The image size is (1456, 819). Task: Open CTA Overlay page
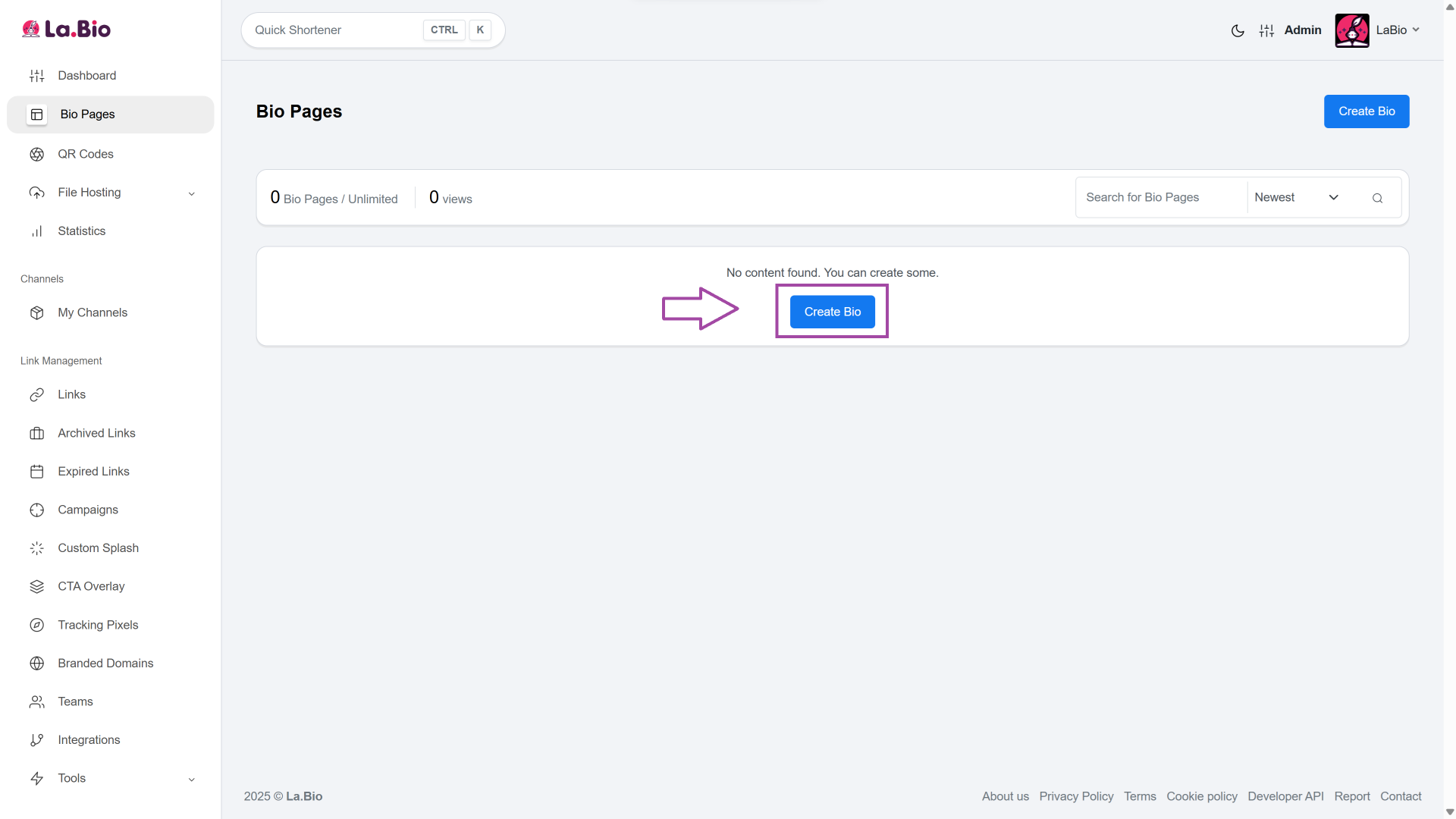(x=91, y=586)
